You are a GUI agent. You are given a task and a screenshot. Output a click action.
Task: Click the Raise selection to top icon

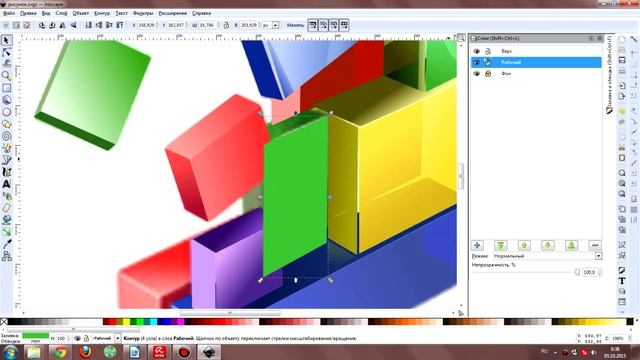pos(120,25)
